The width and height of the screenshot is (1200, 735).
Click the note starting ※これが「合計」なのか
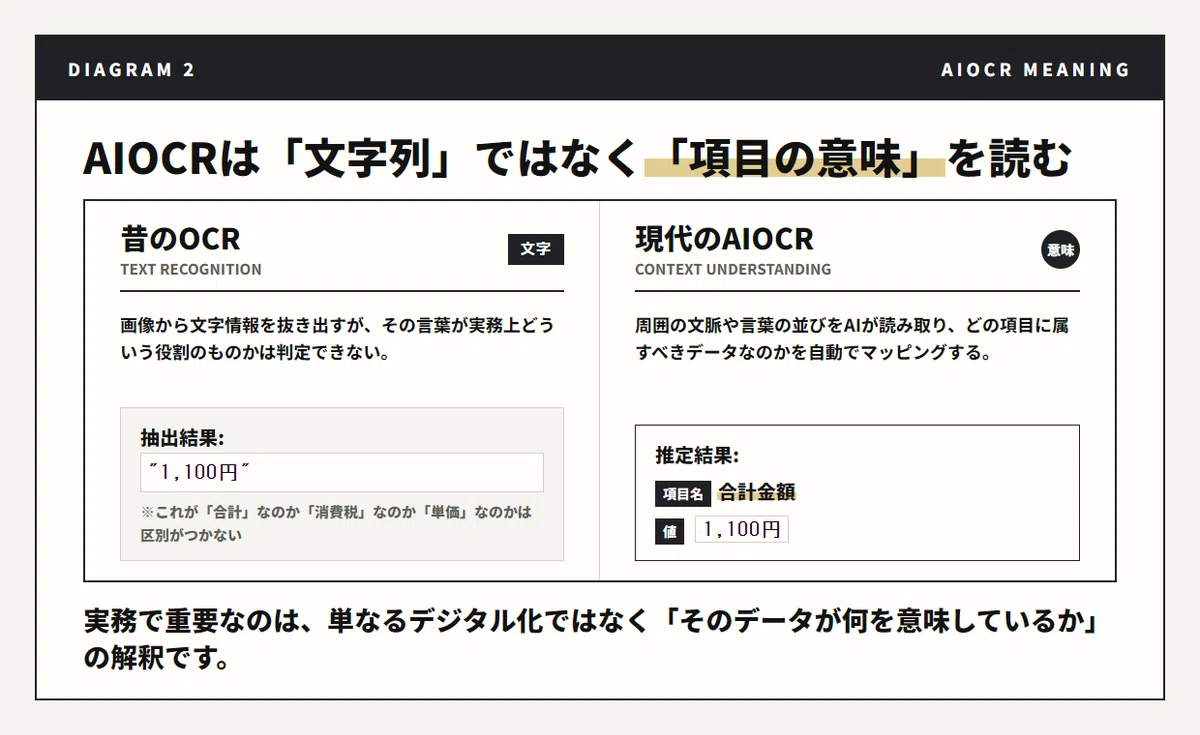click(336, 523)
